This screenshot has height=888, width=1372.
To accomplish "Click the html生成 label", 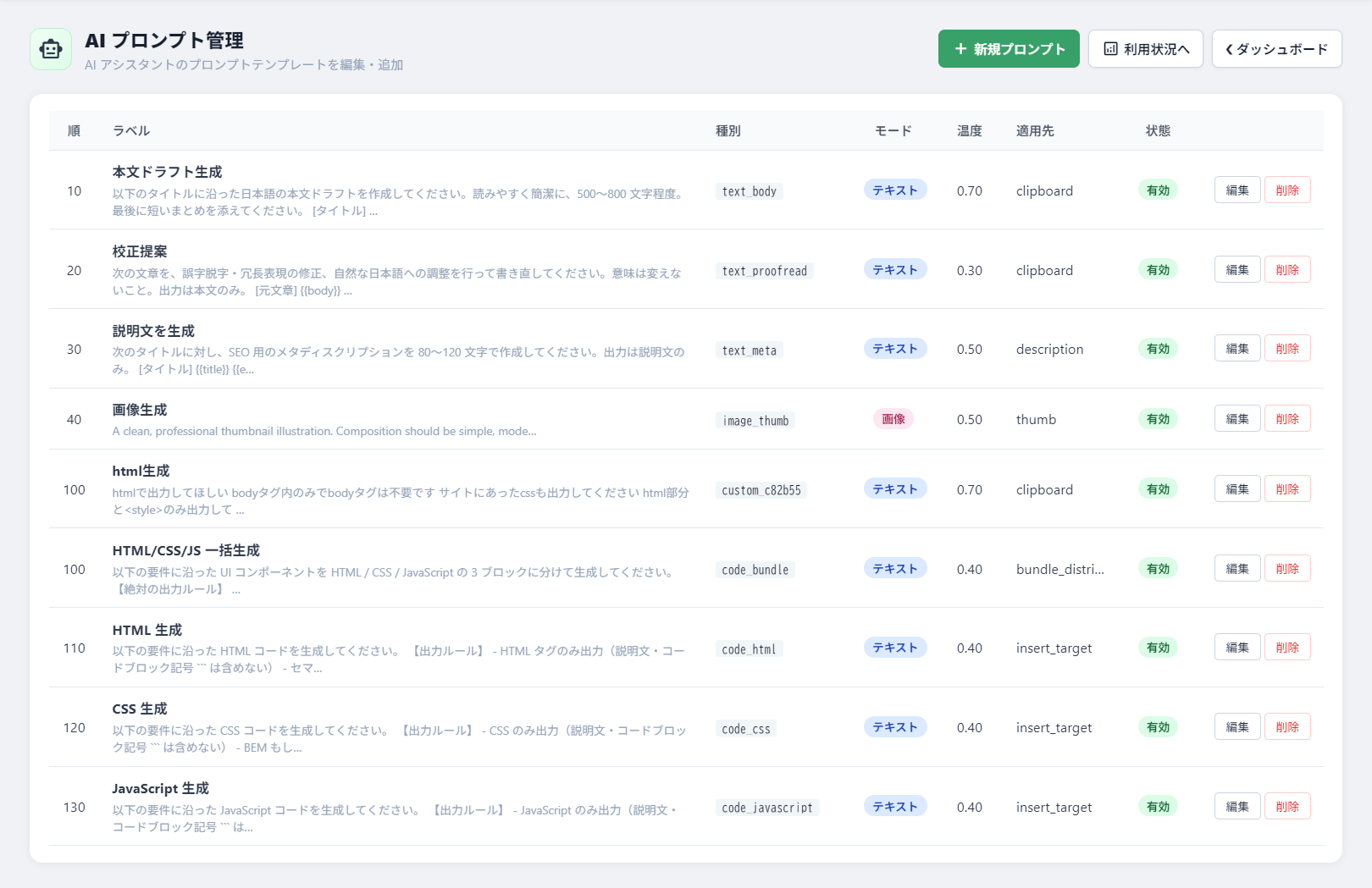I will click(x=141, y=471).
